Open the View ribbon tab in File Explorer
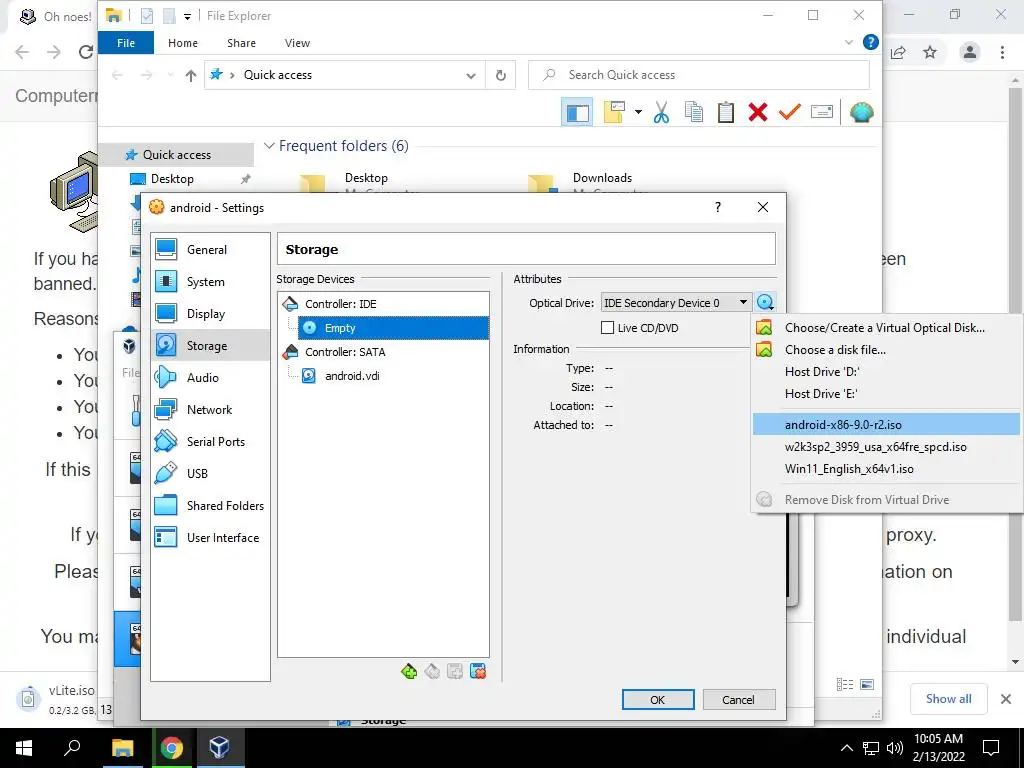This screenshot has height=768, width=1024. pos(297,43)
